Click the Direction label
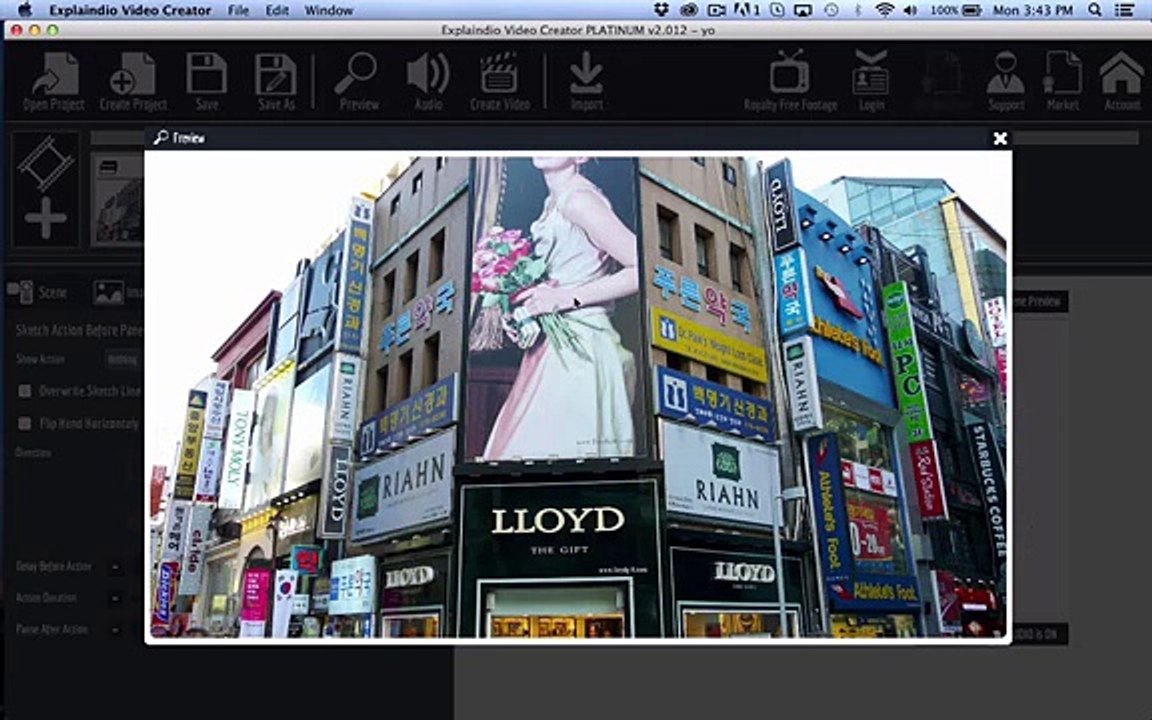1152x720 pixels. 33,453
